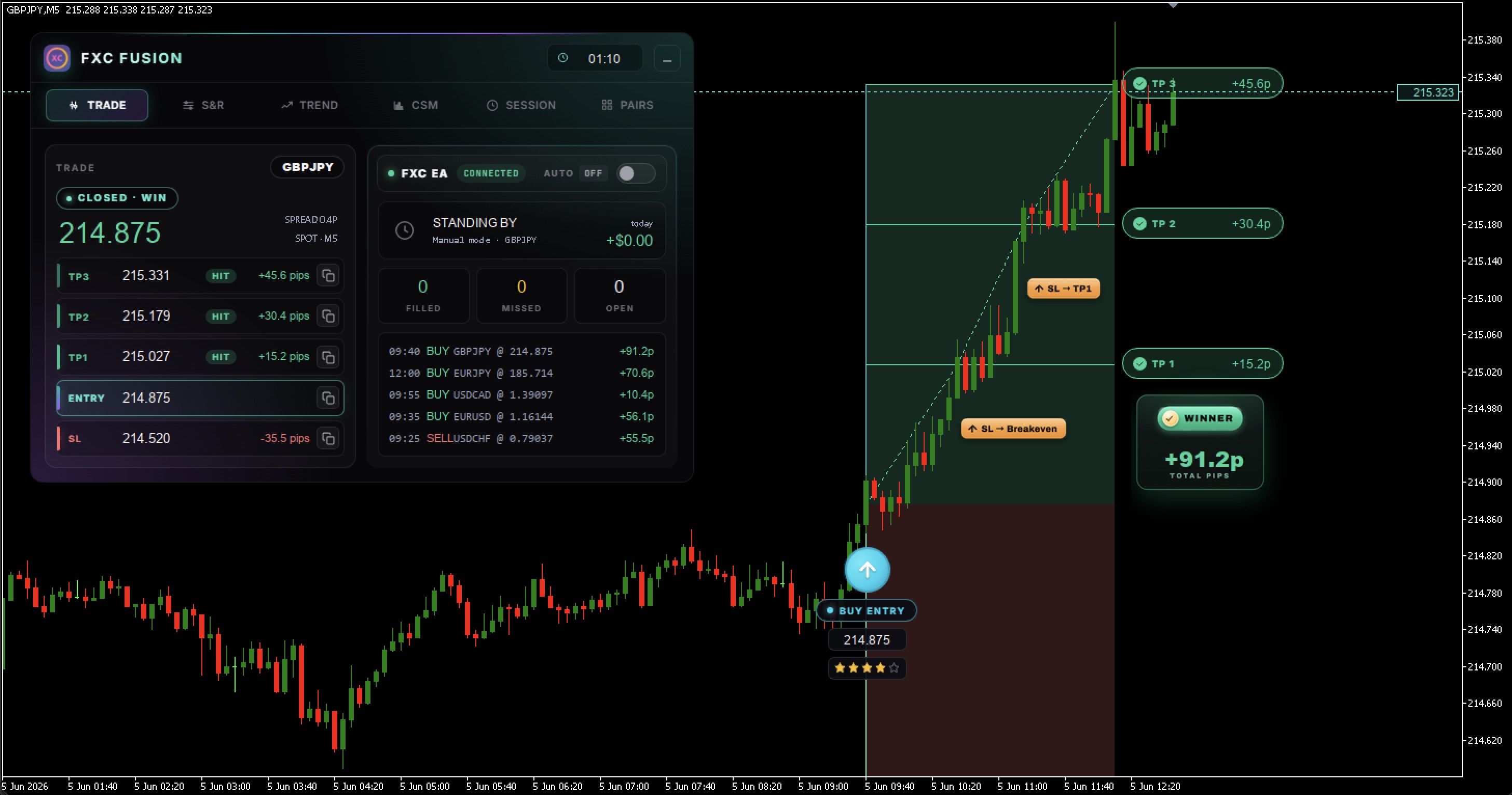The image size is (1512, 795).
Task: Click the 214.875 entry price tag on chart
Action: 867,640
